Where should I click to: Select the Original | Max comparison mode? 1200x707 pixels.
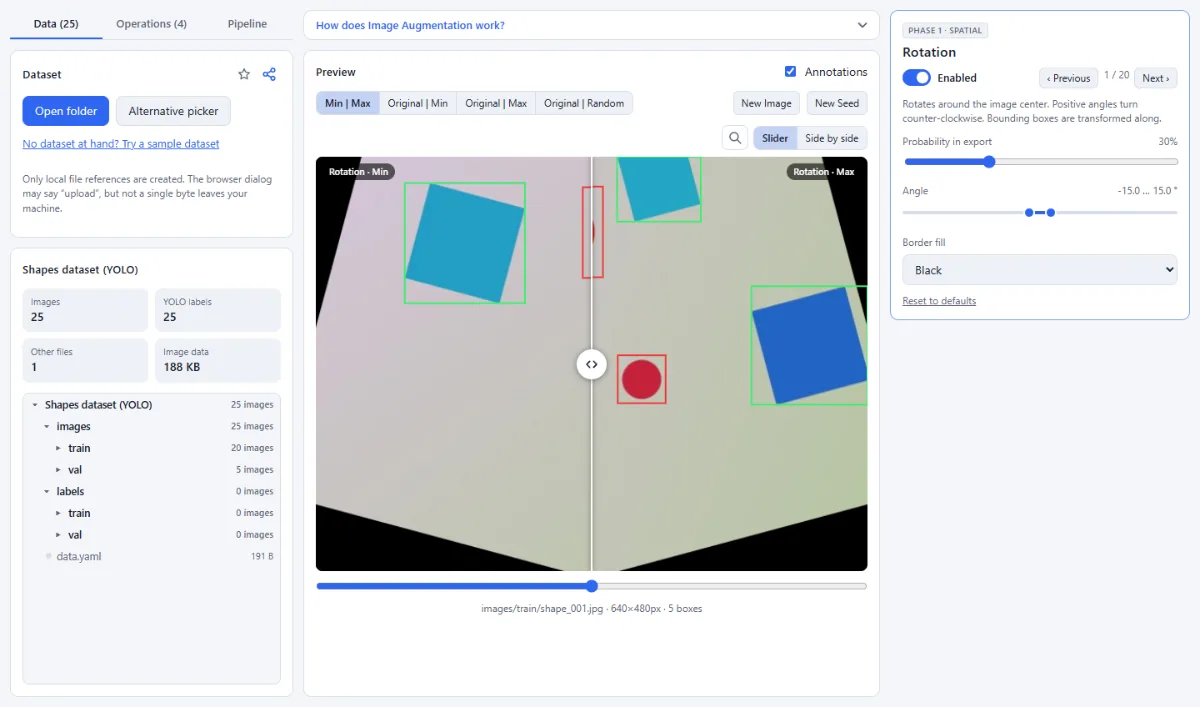coord(496,103)
